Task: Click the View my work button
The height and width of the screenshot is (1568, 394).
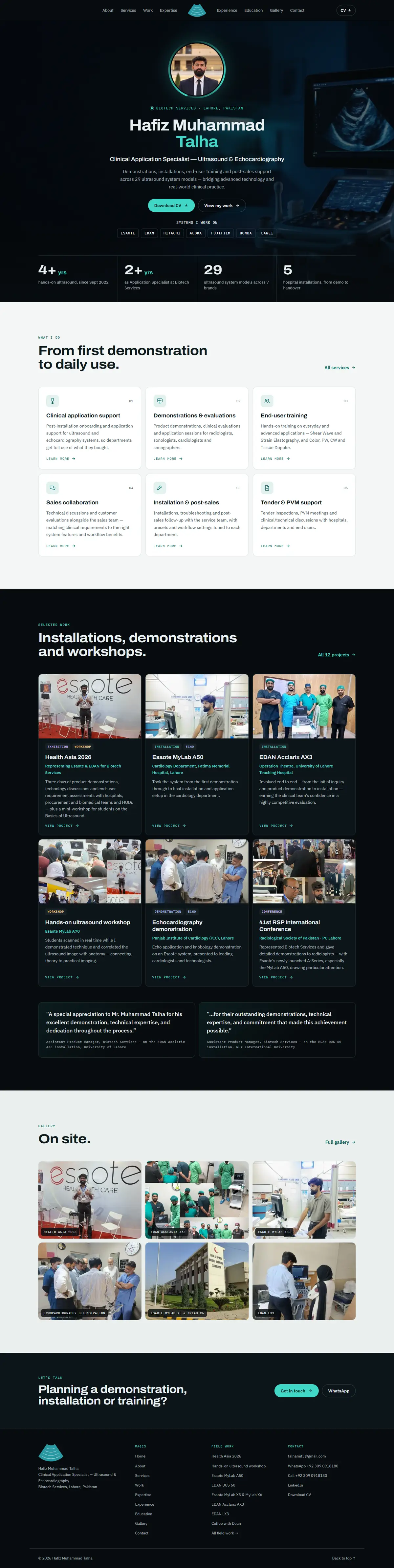Action: (222, 205)
